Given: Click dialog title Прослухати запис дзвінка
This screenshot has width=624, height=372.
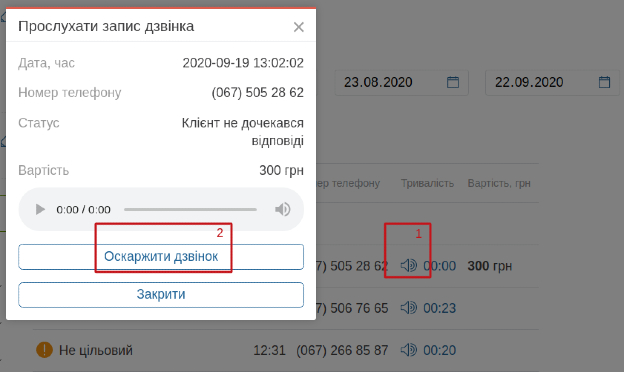Looking at the screenshot, I should (106, 26).
